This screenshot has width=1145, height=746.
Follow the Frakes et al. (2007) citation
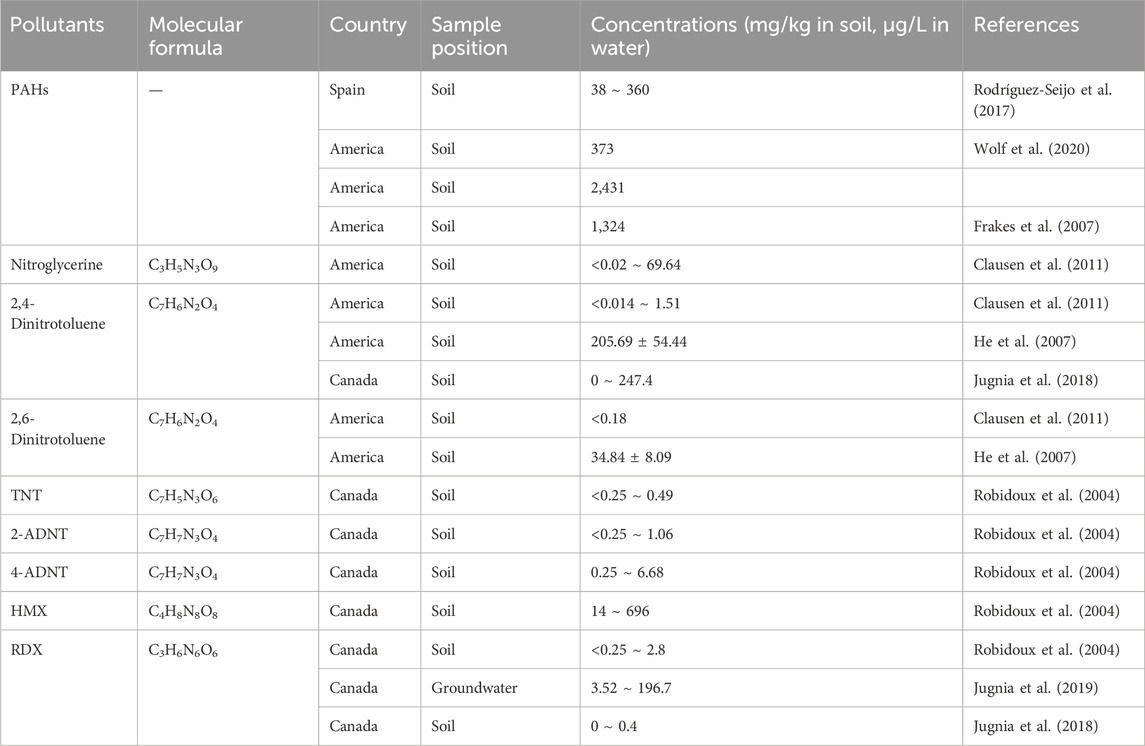click(1036, 226)
